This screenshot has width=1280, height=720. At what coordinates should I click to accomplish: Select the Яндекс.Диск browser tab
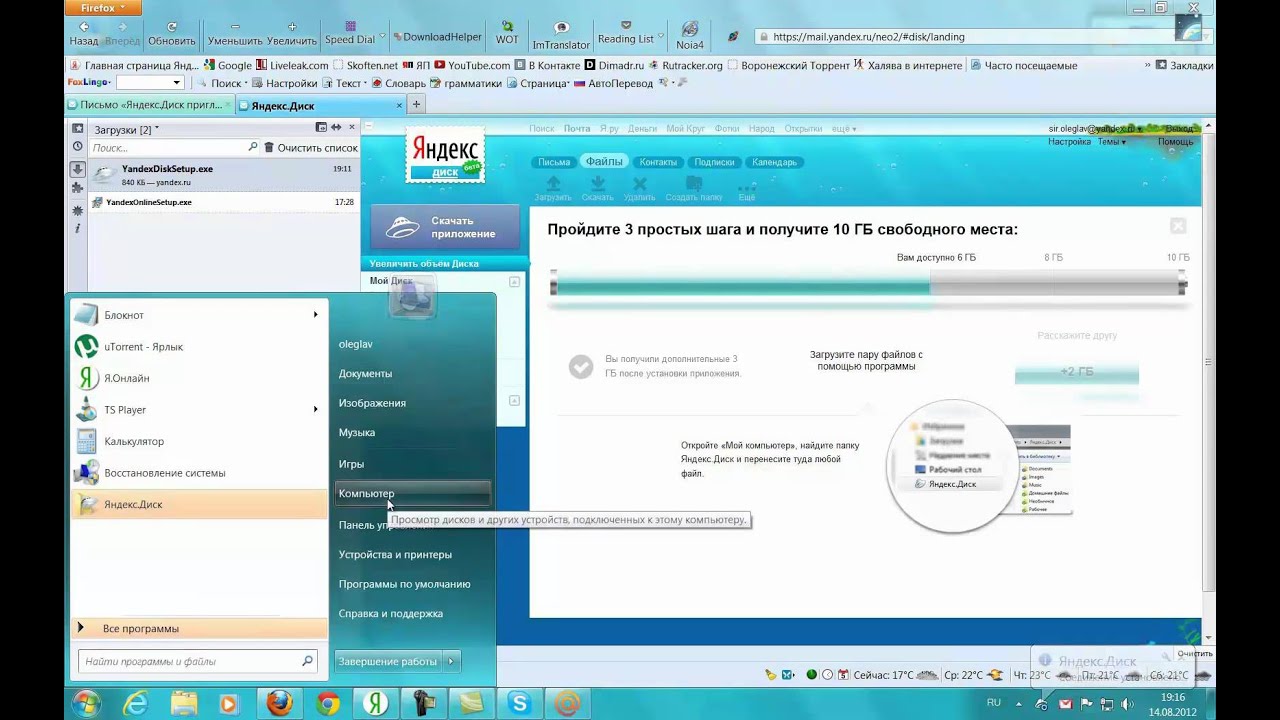(322, 105)
